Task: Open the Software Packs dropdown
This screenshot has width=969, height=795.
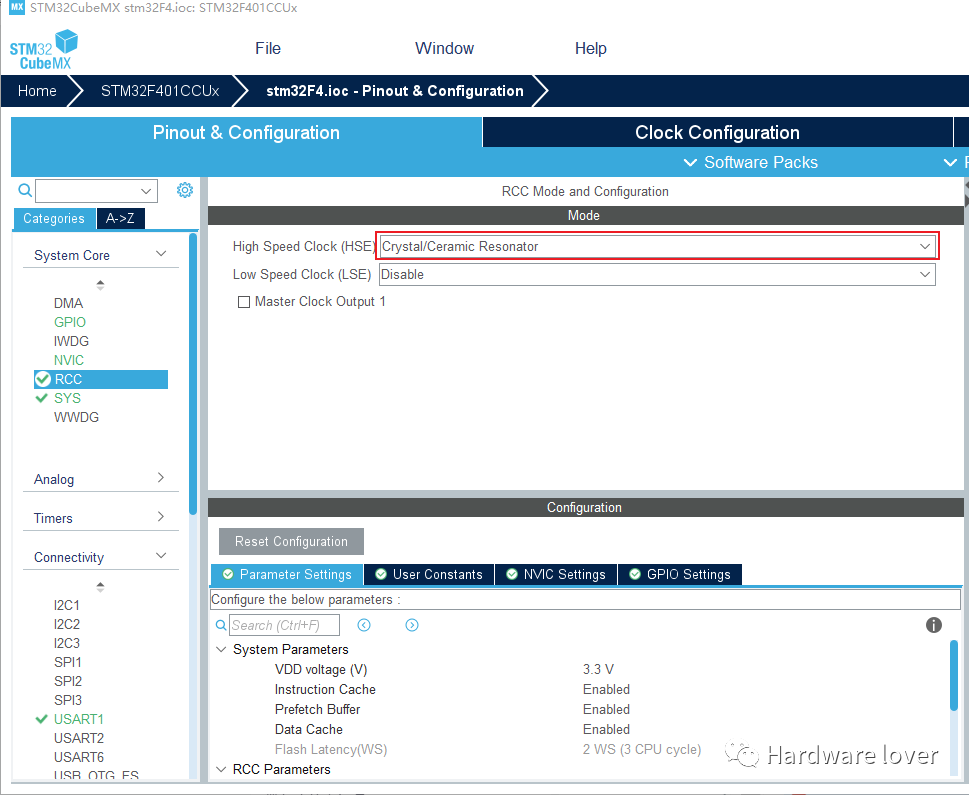Action: (750, 163)
